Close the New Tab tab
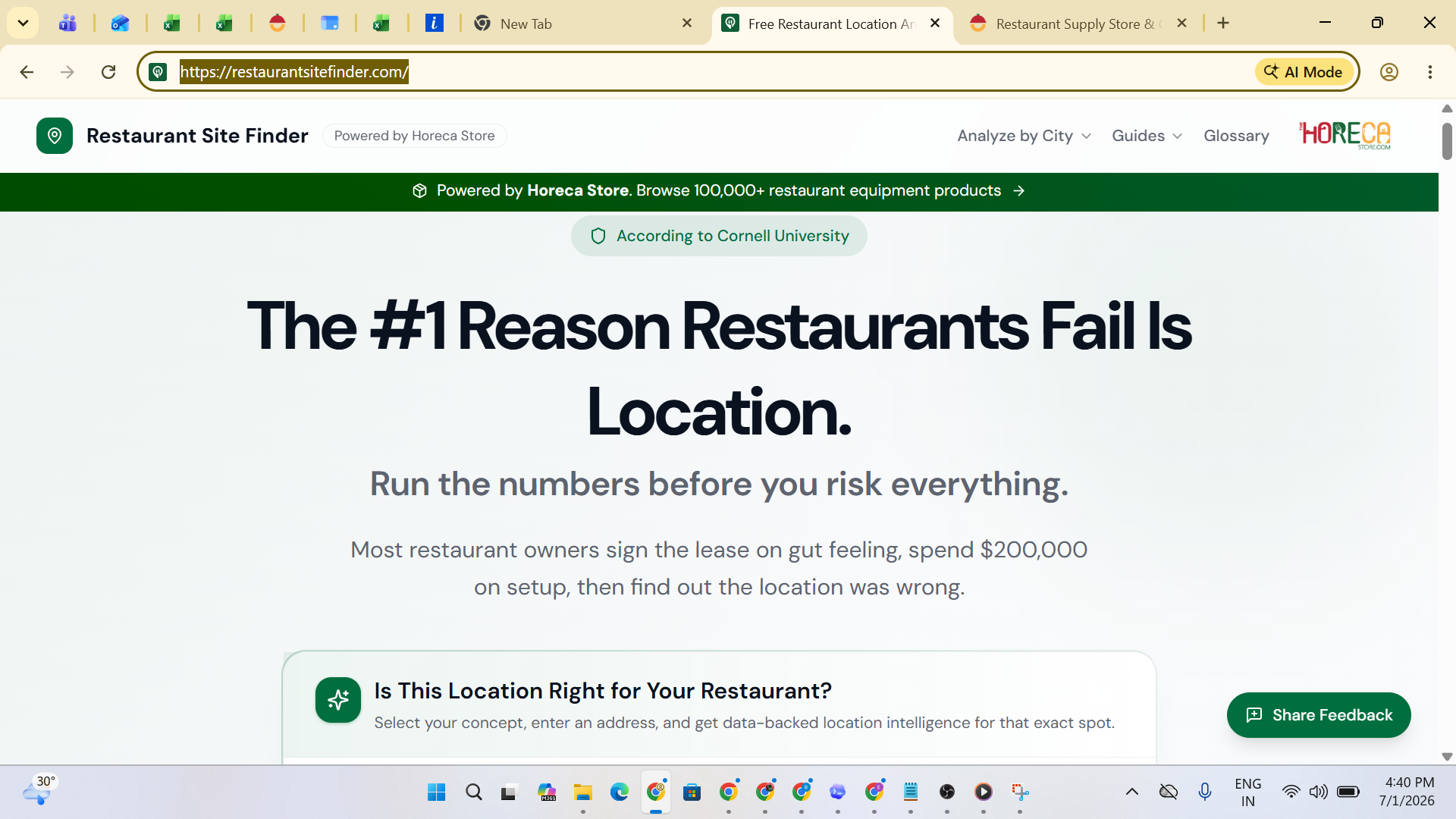The image size is (1456, 819). (x=687, y=24)
